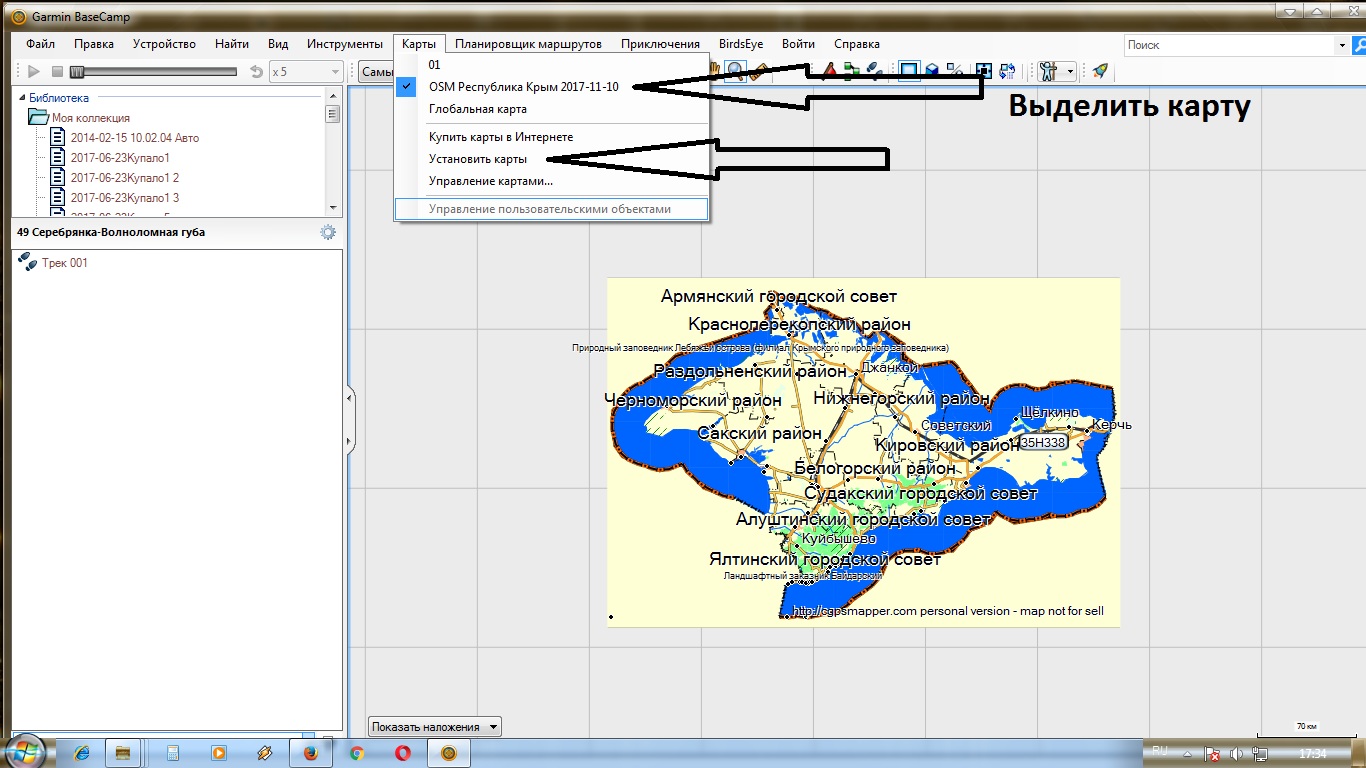Click the Garmin BaseCamp taskbar button
The height and width of the screenshot is (768, 1366).
point(449,752)
